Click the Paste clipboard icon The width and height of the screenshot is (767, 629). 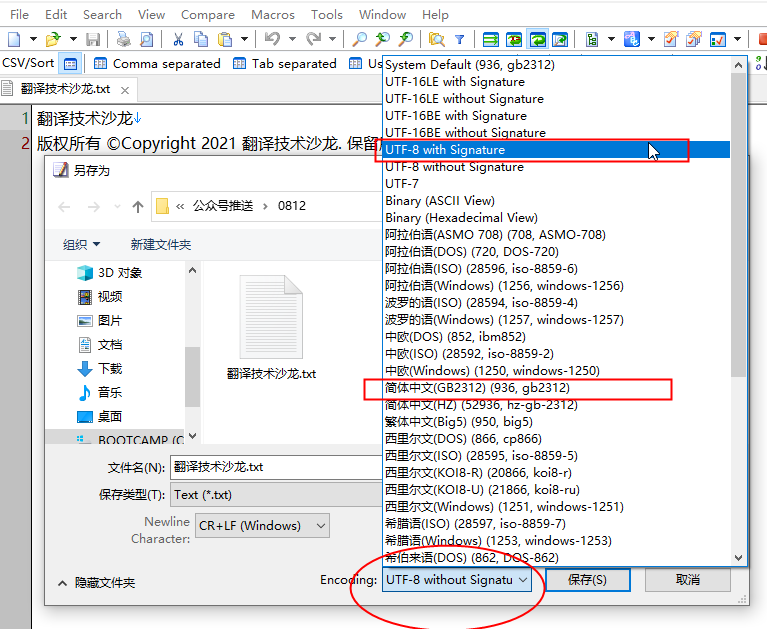click(x=225, y=39)
